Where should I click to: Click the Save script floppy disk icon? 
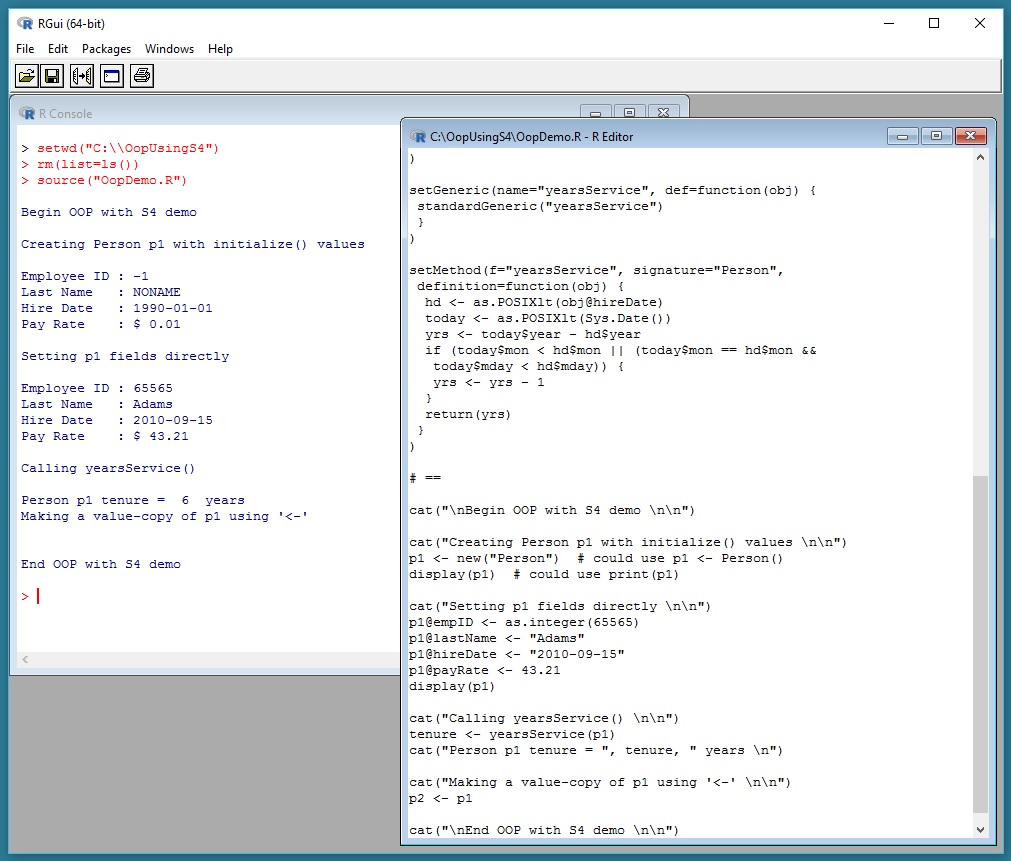pyautogui.click(x=53, y=76)
